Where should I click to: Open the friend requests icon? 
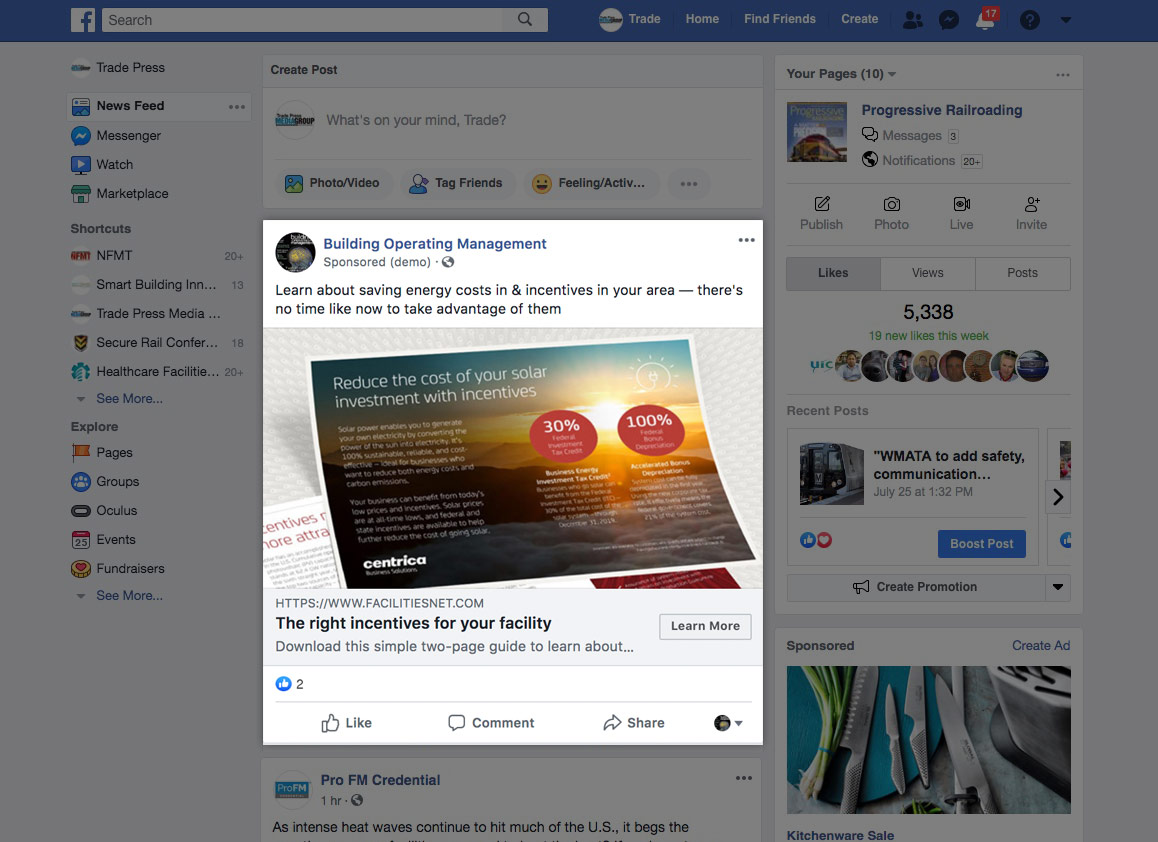[x=913, y=20]
